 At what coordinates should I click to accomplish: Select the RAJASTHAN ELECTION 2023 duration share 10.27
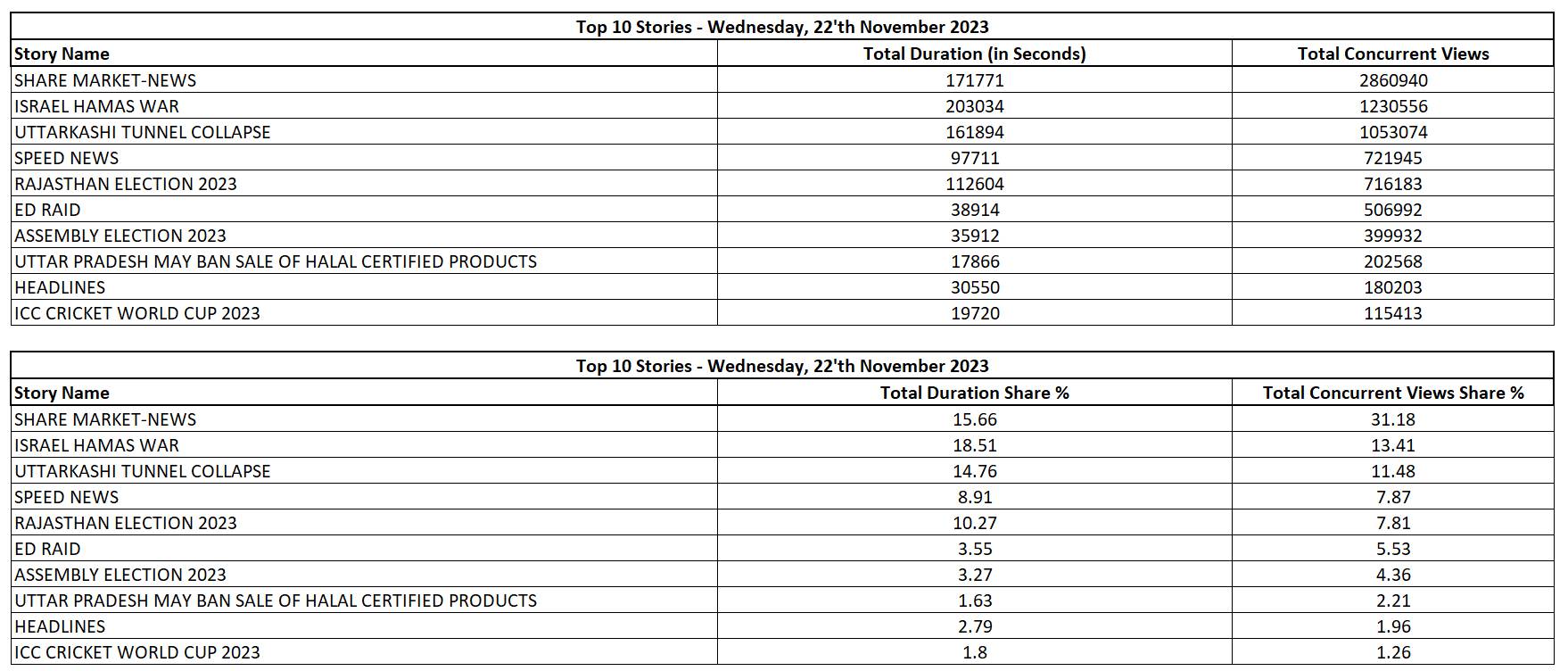[974, 523]
